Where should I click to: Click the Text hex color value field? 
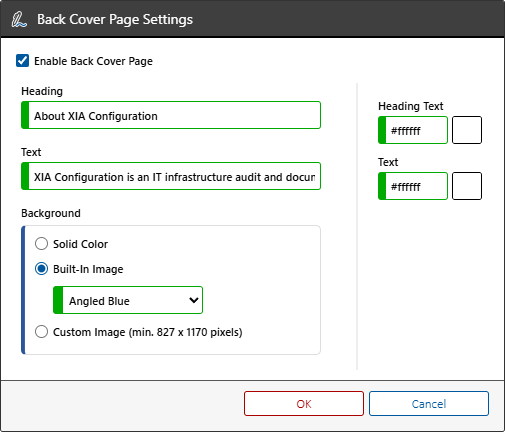(413, 186)
